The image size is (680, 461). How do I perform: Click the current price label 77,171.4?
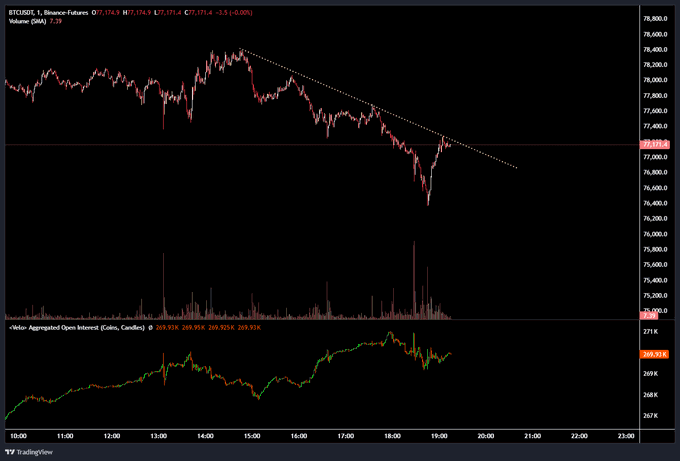[x=655, y=144]
